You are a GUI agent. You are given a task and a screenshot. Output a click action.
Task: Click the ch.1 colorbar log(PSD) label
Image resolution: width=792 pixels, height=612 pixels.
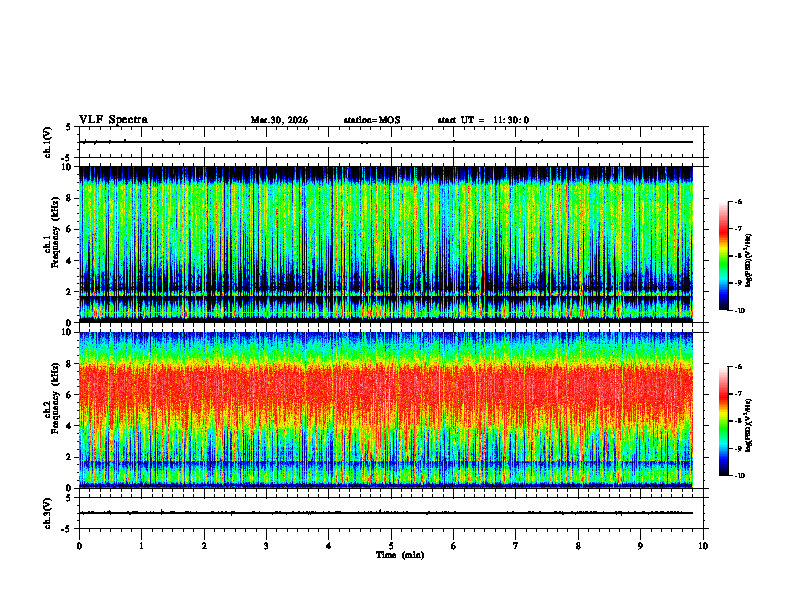coord(749,261)
